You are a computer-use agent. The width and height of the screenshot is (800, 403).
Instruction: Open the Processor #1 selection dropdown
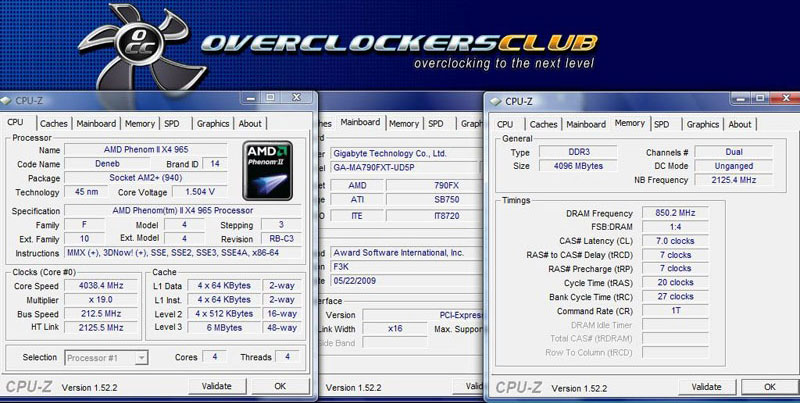coord(106,358)
